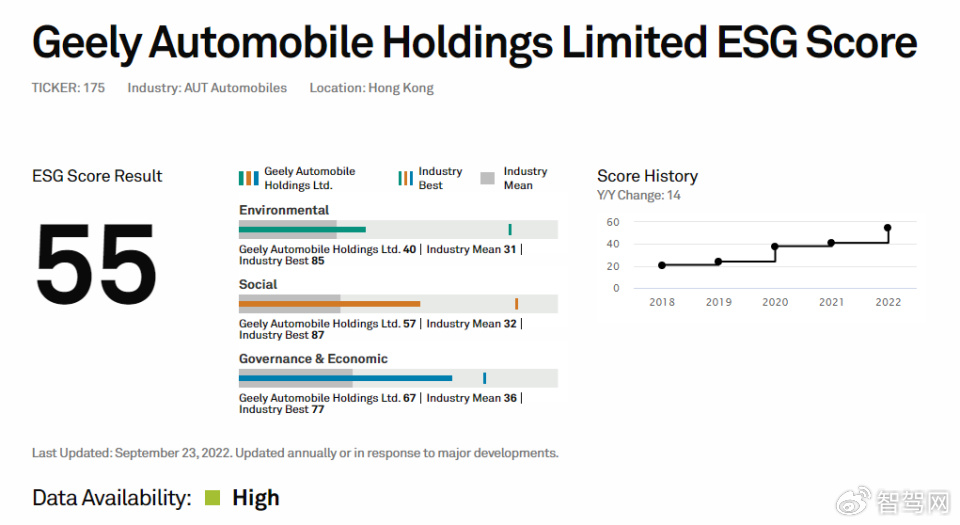960x525 pixels.
Task: Click the Industry Best 85 text
Action: [x=282, y=261]
